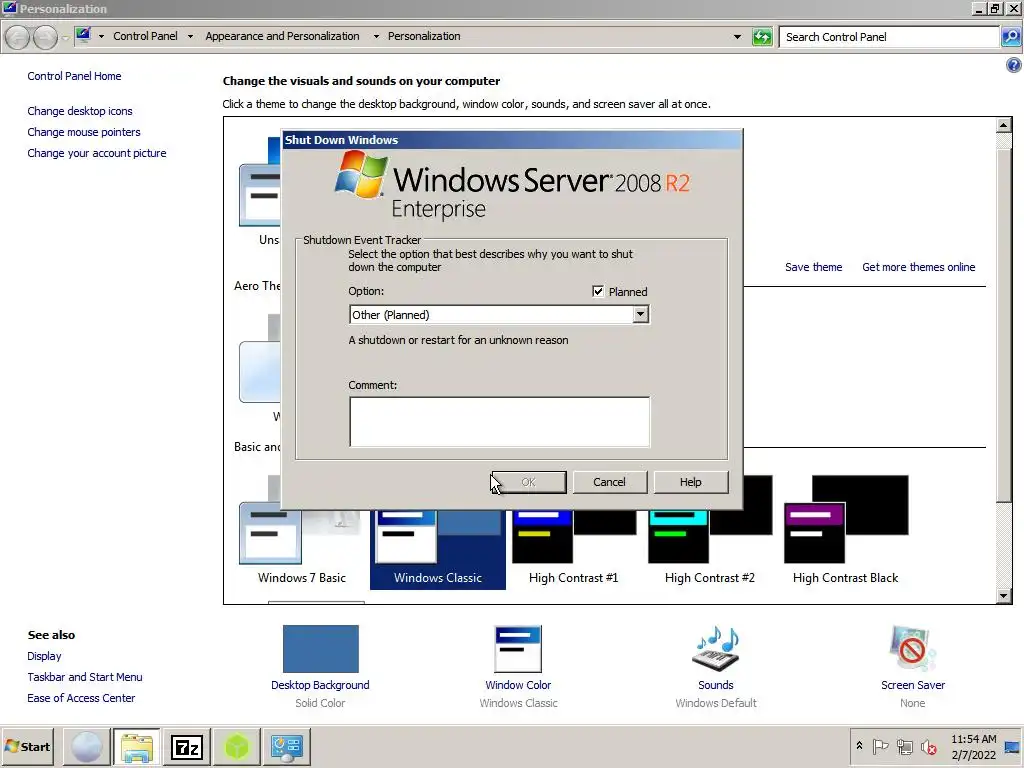Screen dimensions: 1024x768
Task: Open the round globe taskbar icon
Action: click(87, 747)
